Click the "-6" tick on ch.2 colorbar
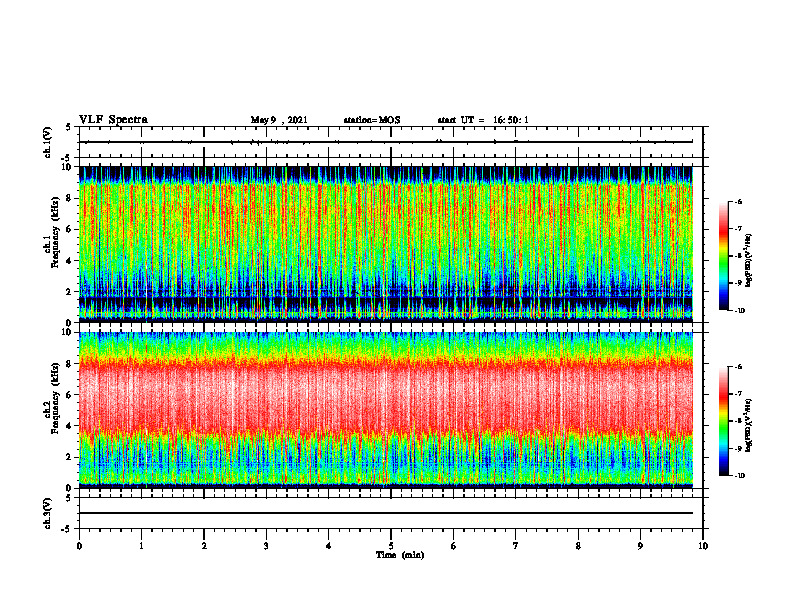This screenshot has width=792, height=612. point(739,367)
